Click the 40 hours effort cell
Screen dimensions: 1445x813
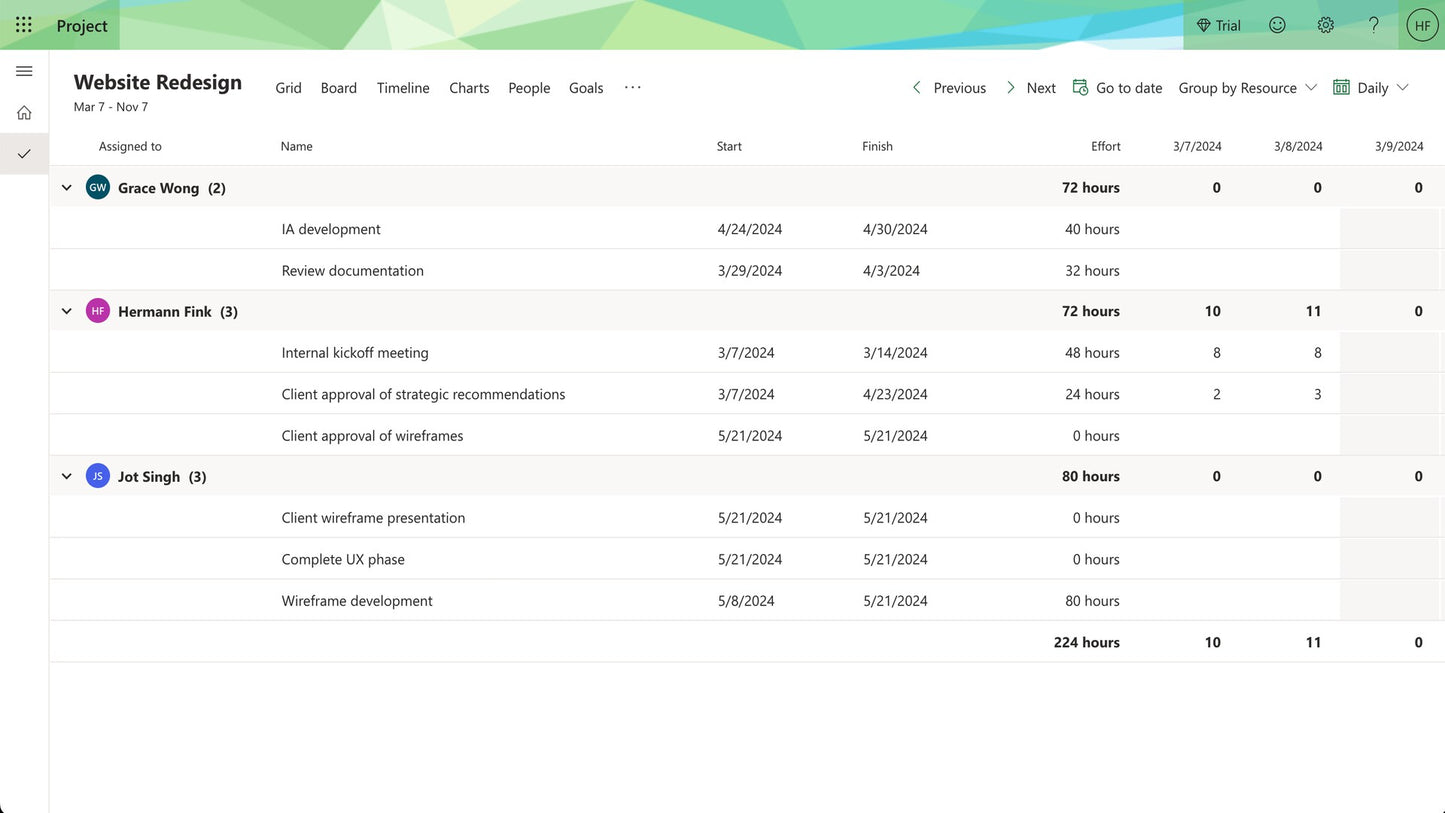[x=1092, y=229]
